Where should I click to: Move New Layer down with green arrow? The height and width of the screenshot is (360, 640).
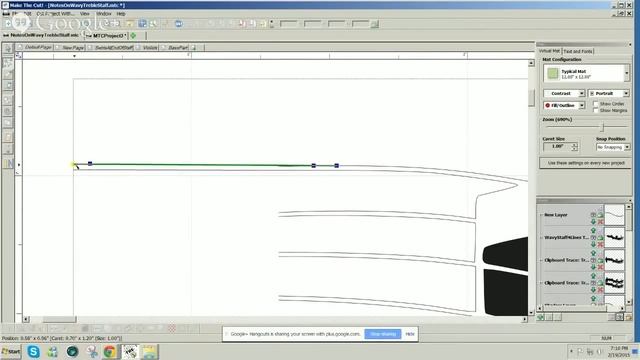[x=593, y=222]
